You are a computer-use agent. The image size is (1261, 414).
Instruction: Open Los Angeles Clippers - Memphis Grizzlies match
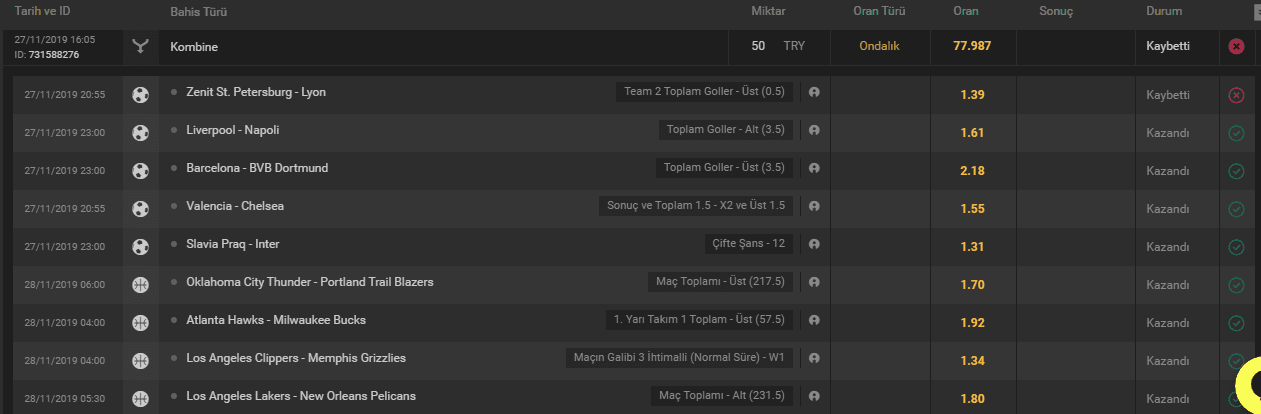click(x=296, y=358)
